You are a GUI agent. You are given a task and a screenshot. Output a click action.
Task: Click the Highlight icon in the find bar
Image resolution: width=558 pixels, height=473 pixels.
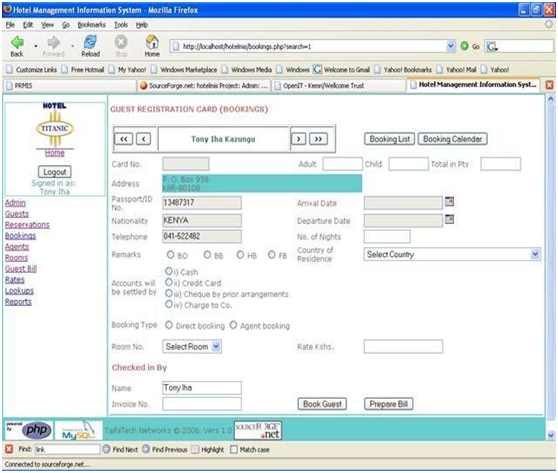[x=195, y=449]
